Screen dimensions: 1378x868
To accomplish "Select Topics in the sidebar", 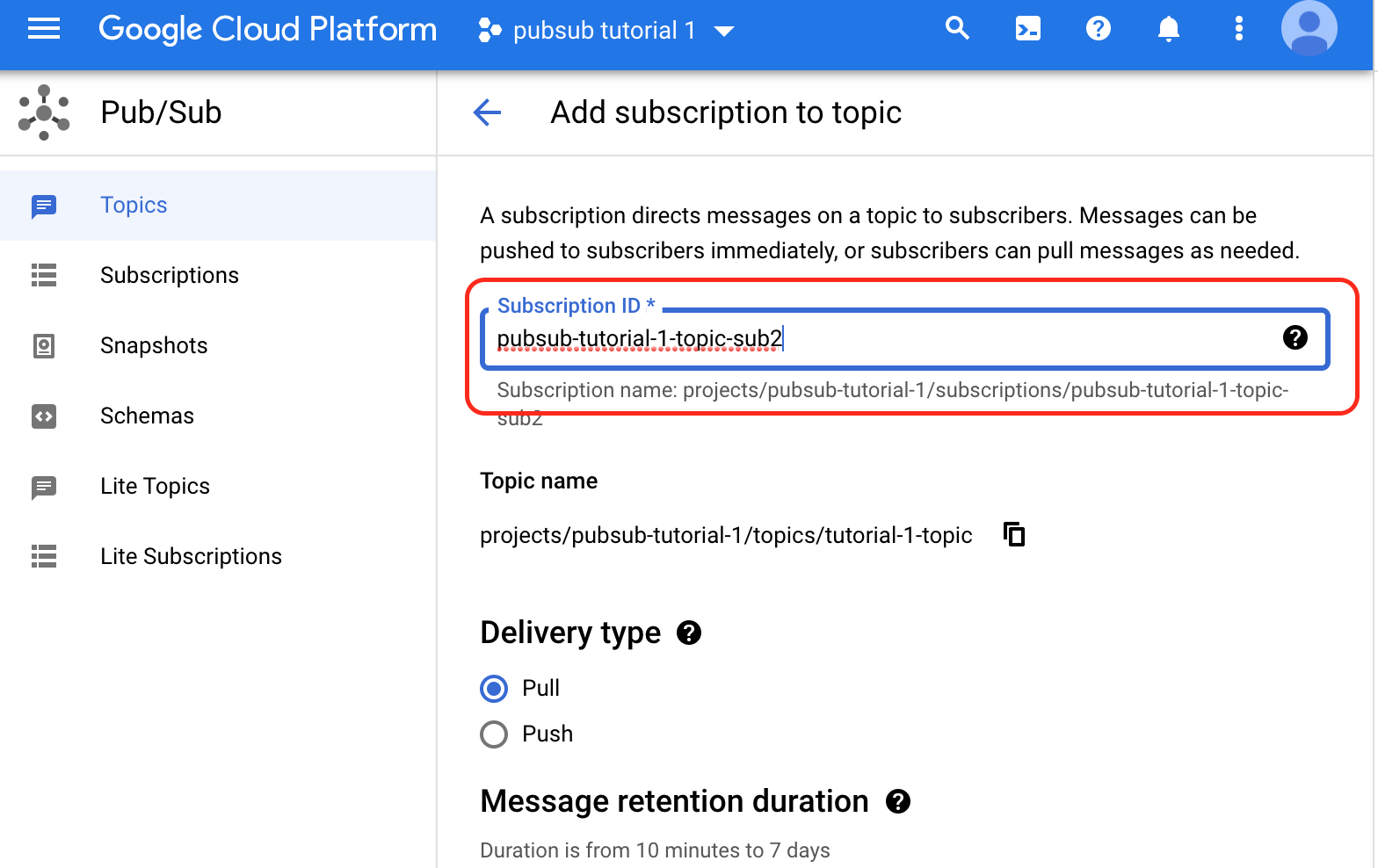I will pos(218,206).
